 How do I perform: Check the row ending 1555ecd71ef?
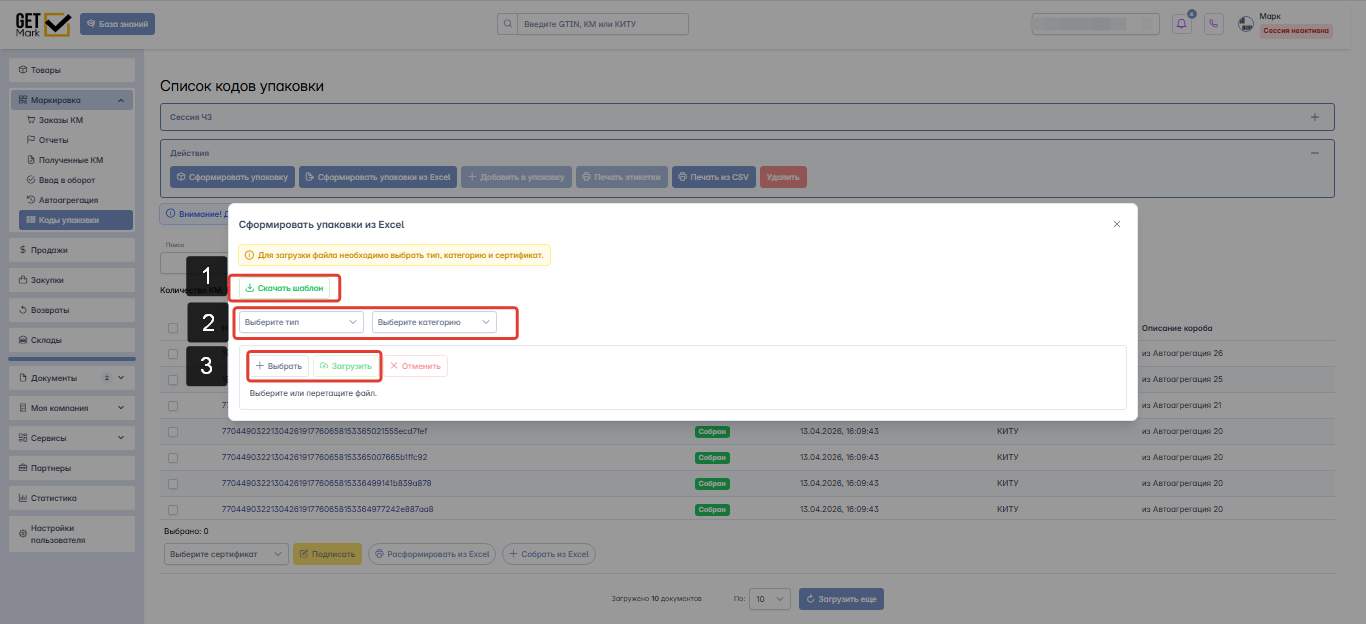click(x=173, y=432)
